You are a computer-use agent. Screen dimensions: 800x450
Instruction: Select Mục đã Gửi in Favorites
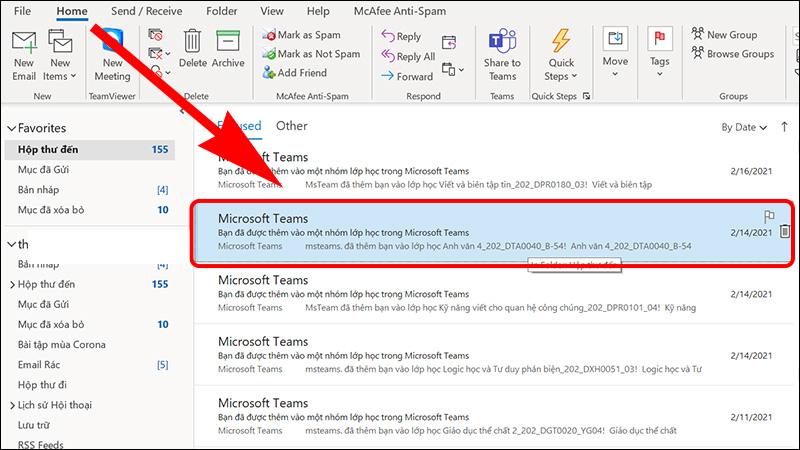90,170
